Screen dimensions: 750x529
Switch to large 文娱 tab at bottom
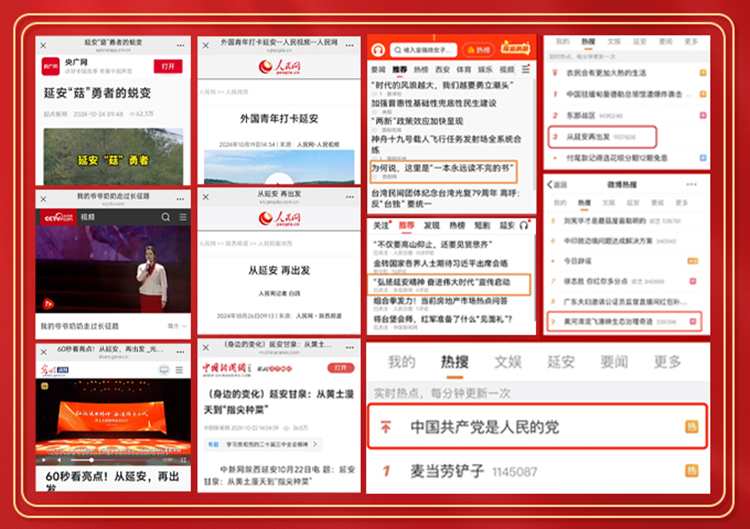[x=507, y=362]
